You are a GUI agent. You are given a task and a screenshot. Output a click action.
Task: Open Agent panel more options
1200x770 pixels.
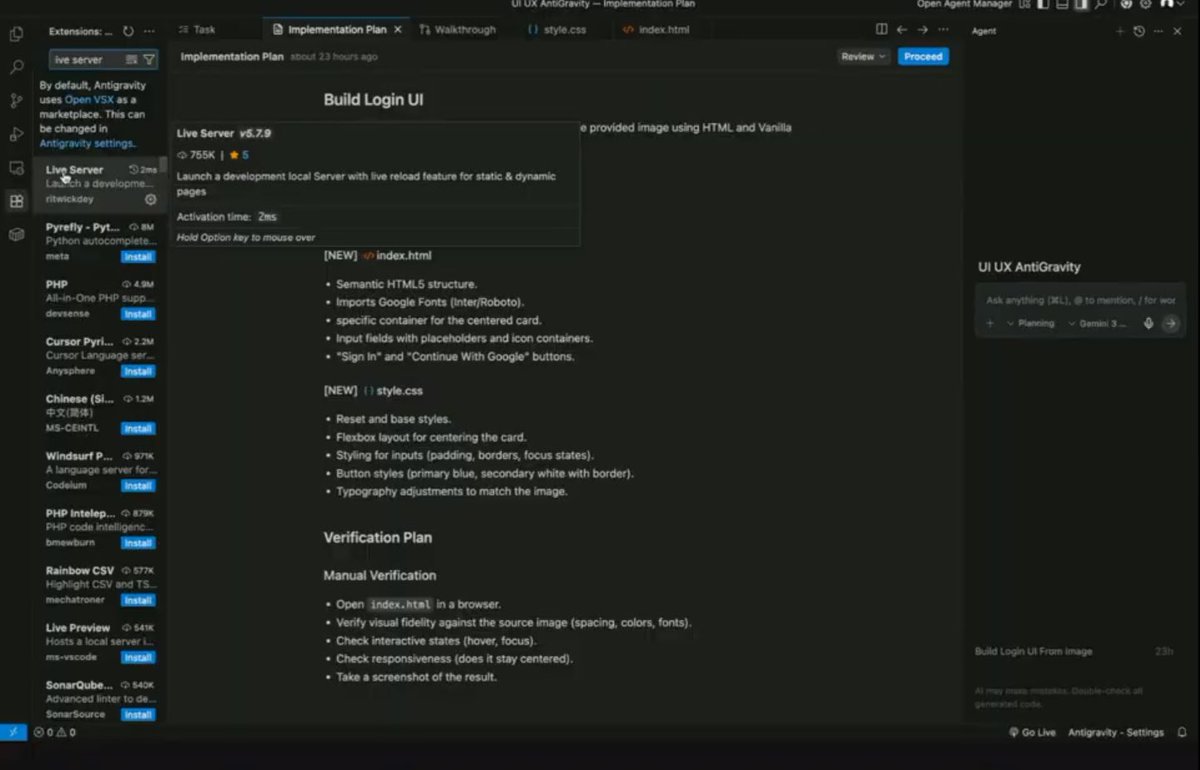[1158, 31]
